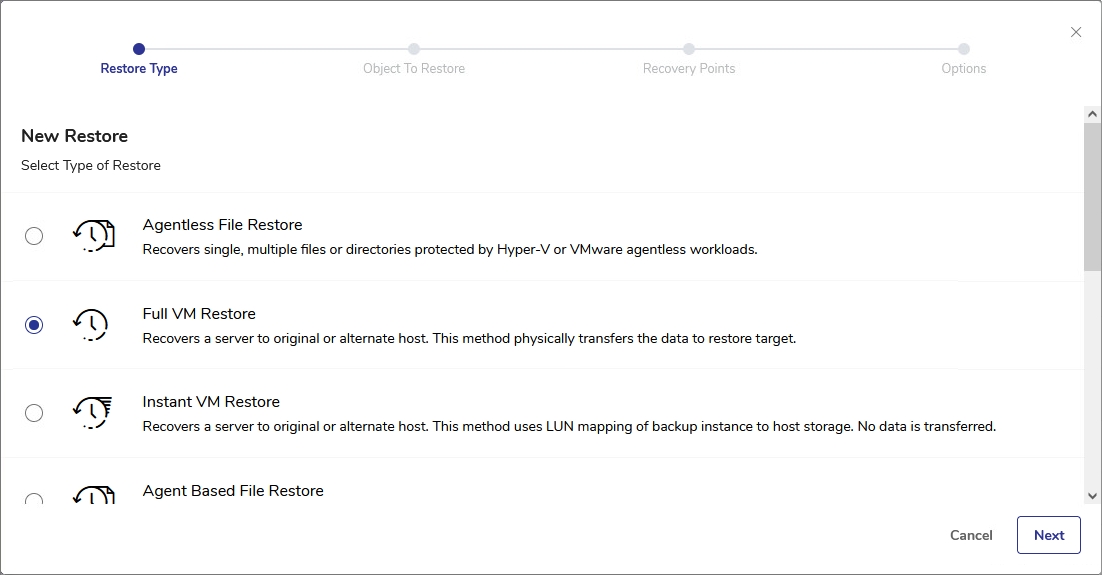Click the Instant VM Restore title text

click(211, 402)
